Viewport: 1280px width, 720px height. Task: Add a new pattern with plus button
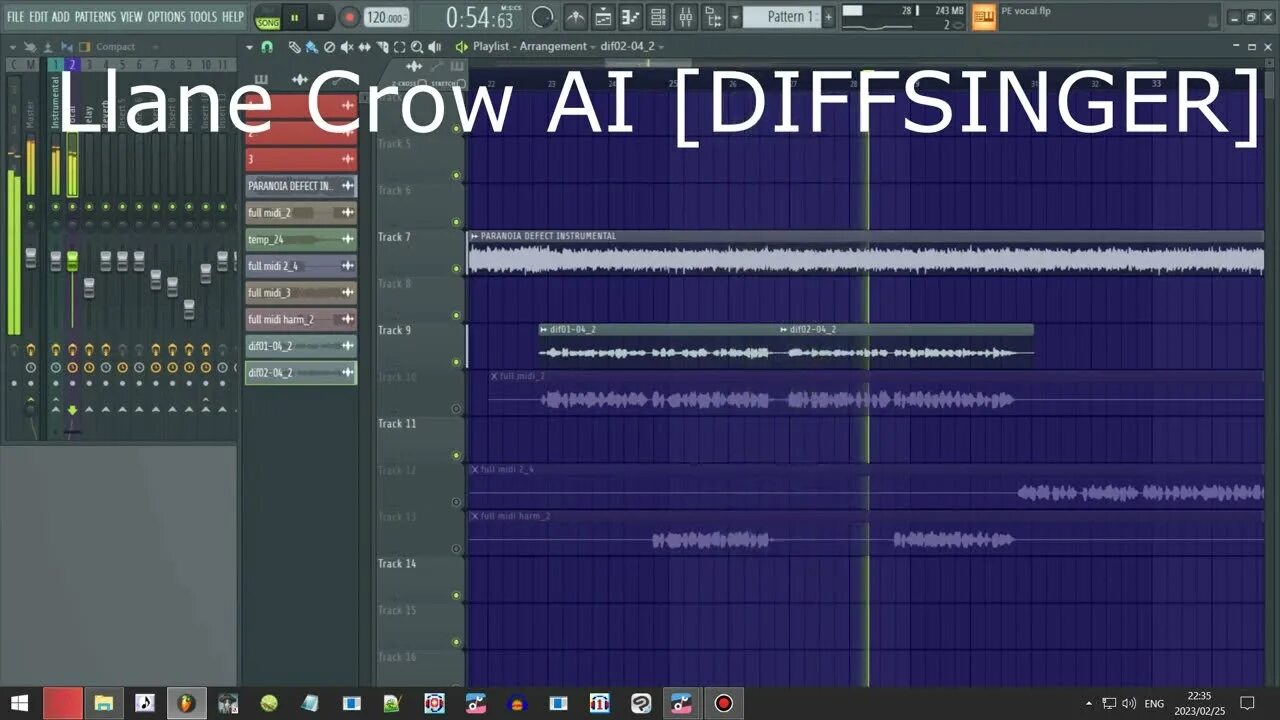828,17
